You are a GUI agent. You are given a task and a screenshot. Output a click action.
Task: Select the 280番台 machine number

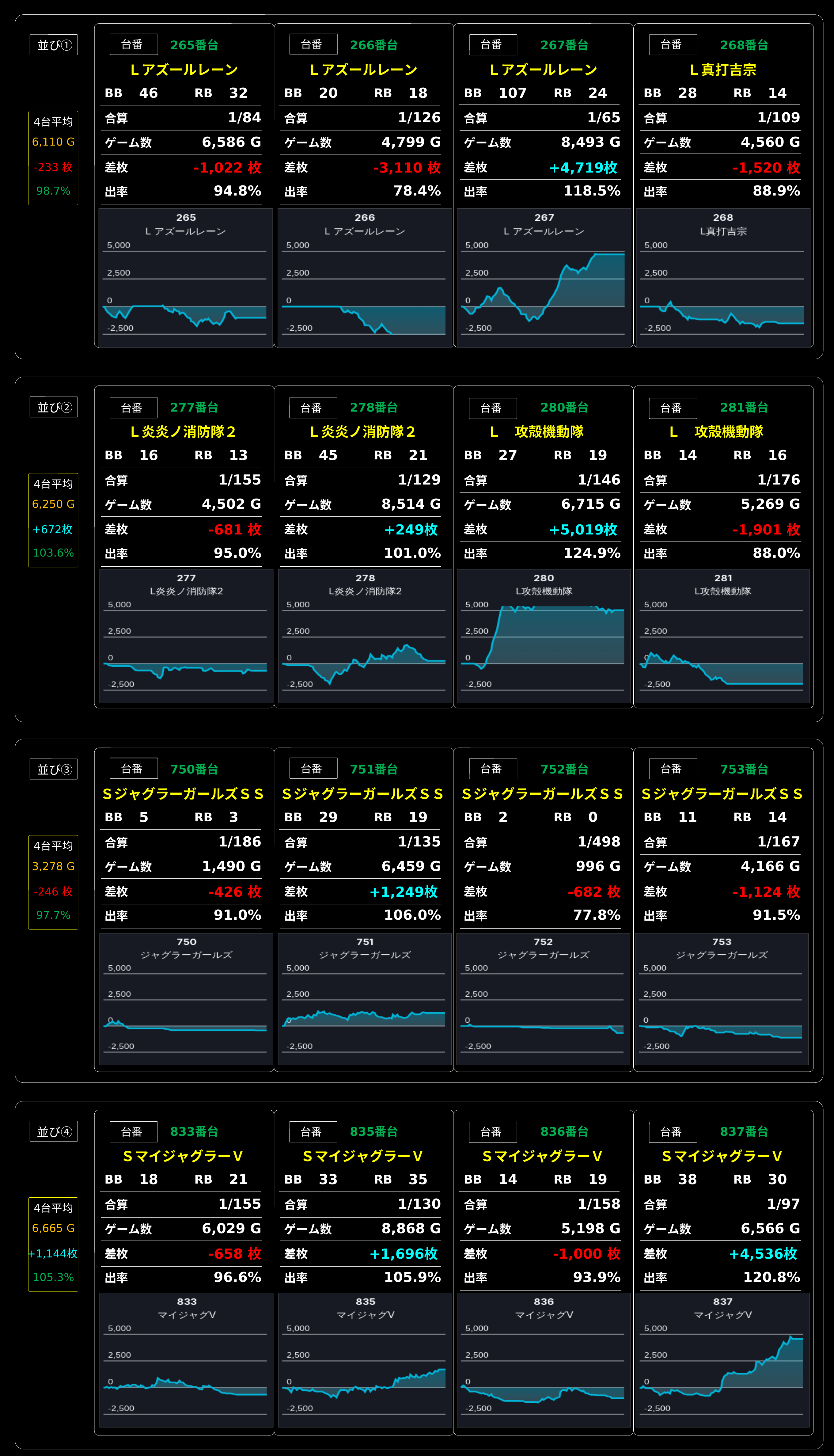565,407
